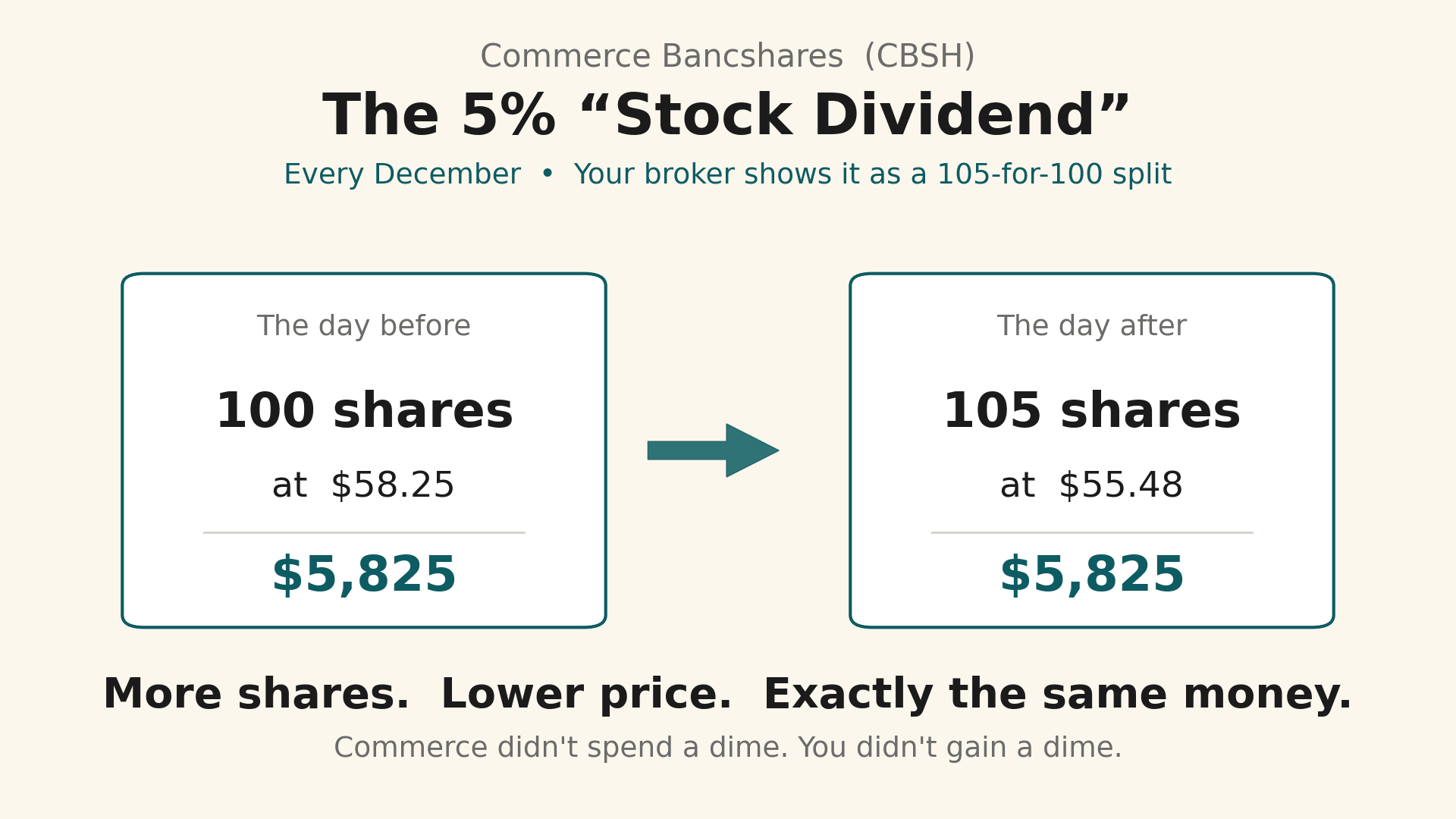Click the "More shares." phrase
The height and width of the screenshot is (819, 1456).
click(x=256, y=695)
